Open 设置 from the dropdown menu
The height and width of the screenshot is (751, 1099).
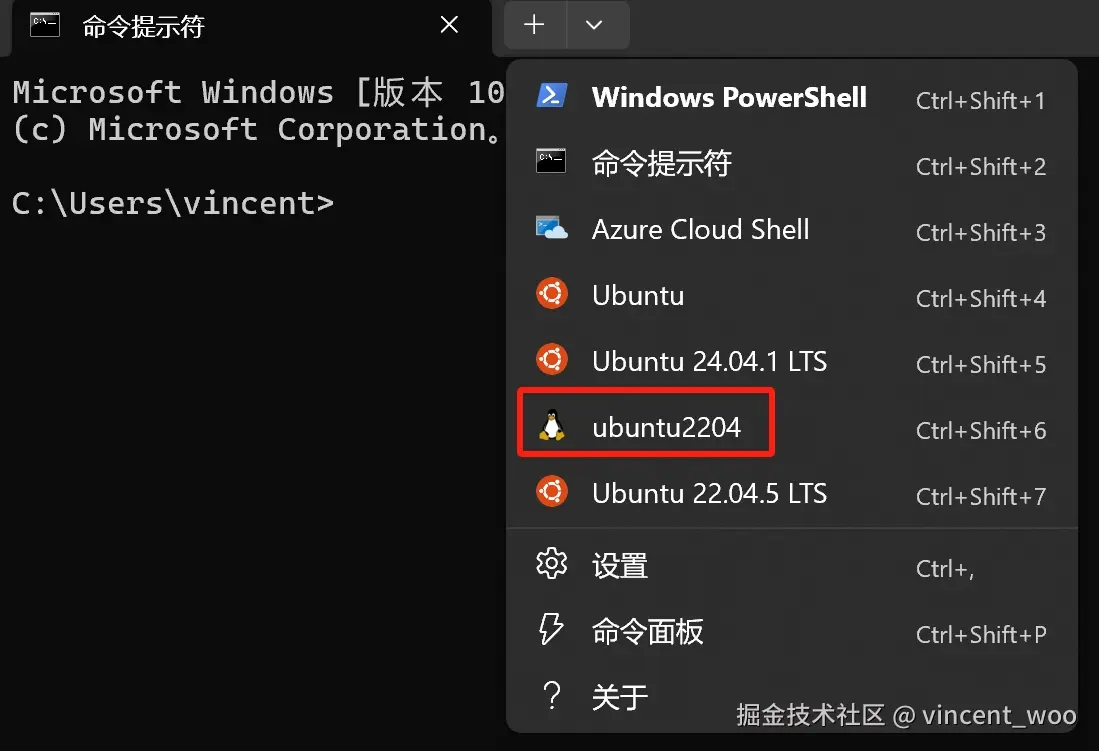coord(620,566)
